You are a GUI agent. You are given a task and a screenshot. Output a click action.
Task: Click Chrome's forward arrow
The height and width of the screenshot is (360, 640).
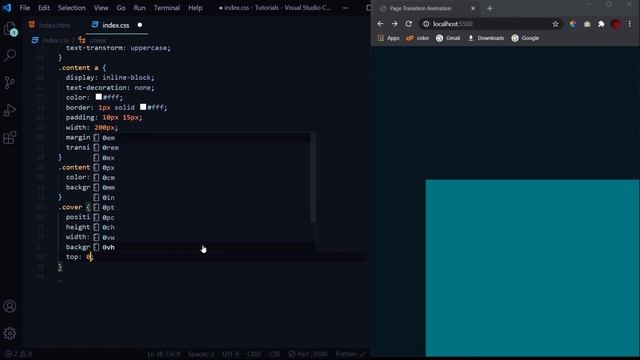pyautogui.click(x=394, y=24)
